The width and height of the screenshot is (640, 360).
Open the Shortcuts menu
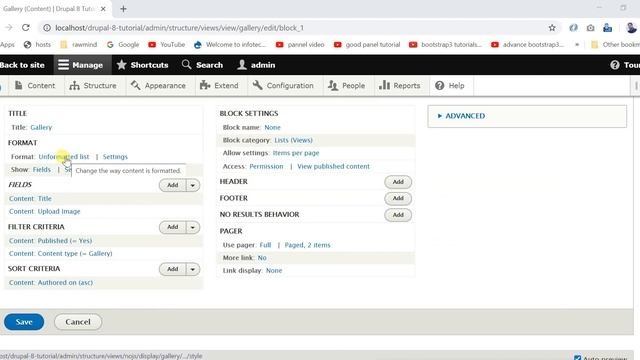tap(142, 65)
